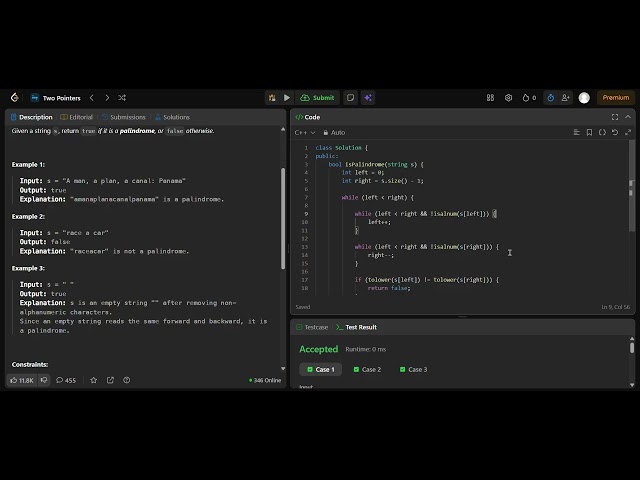Screen dimensions: 640x480
Task: Click the Accepted status text
Action: pos(318,349)
